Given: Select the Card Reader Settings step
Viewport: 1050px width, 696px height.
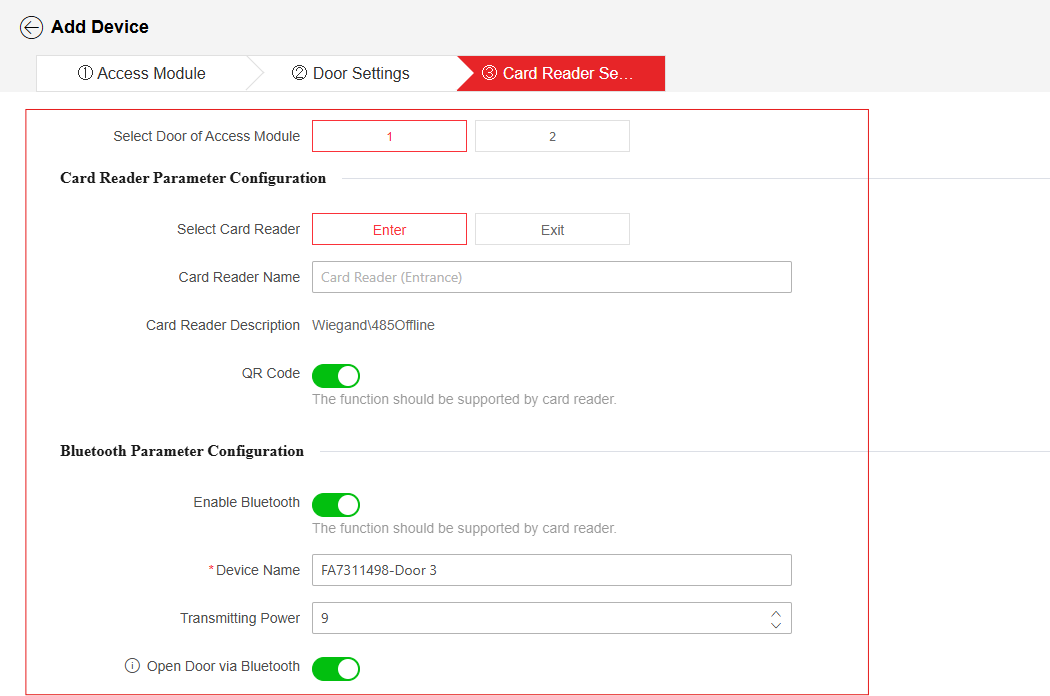Looking at the screenshot, I should tap(562, 73).
